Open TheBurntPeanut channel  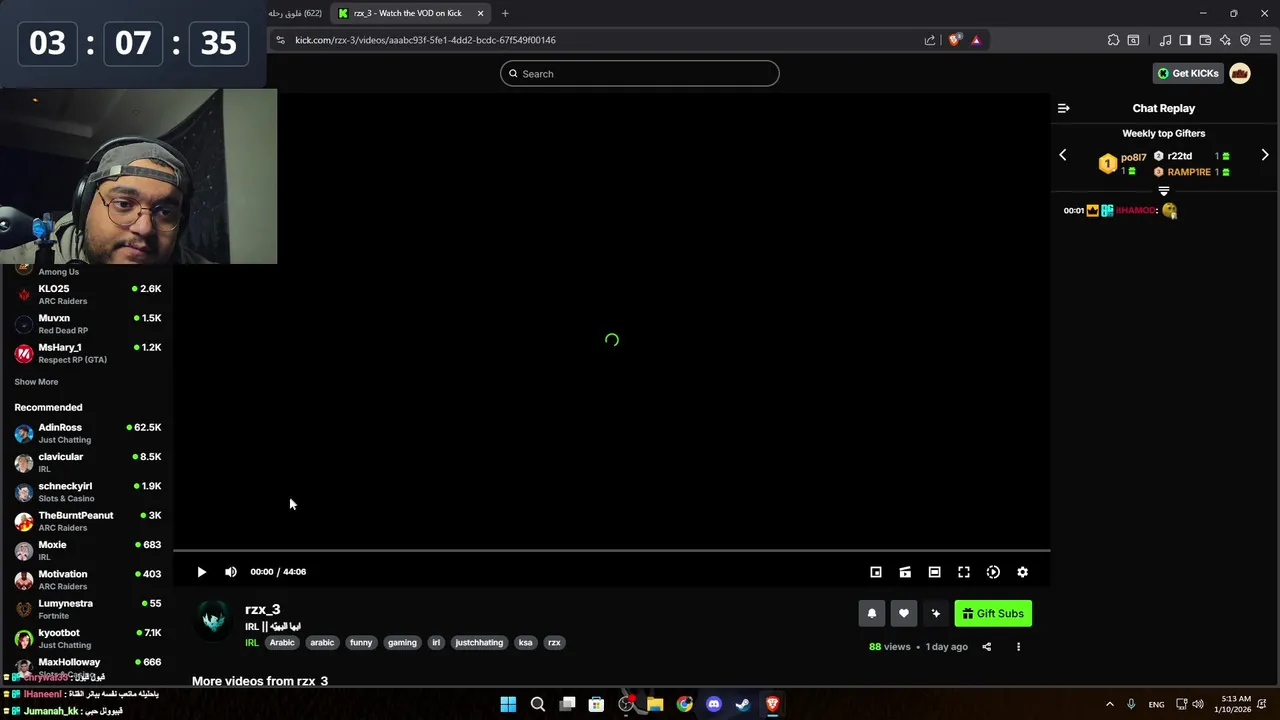(87, 521)
